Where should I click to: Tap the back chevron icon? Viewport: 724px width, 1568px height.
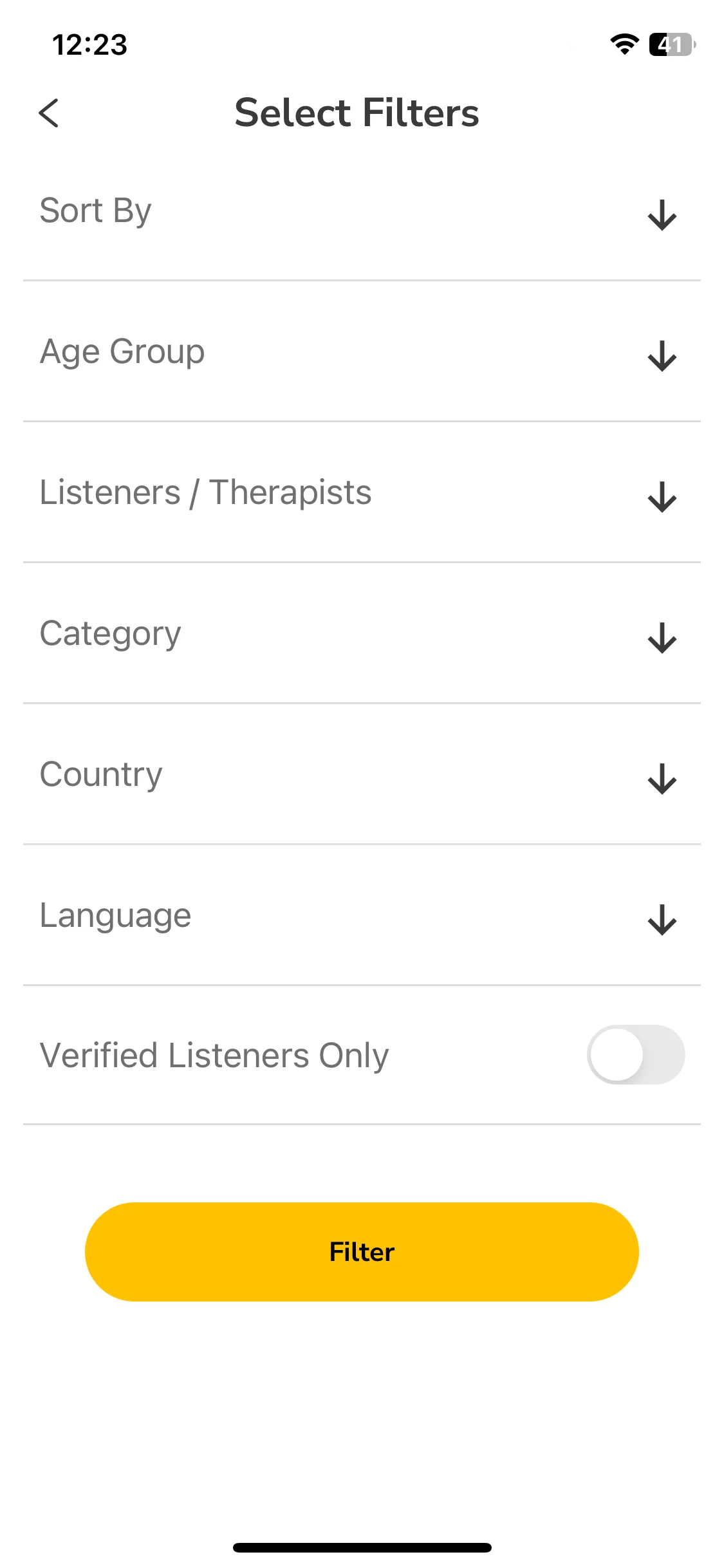tap(49, 113)
